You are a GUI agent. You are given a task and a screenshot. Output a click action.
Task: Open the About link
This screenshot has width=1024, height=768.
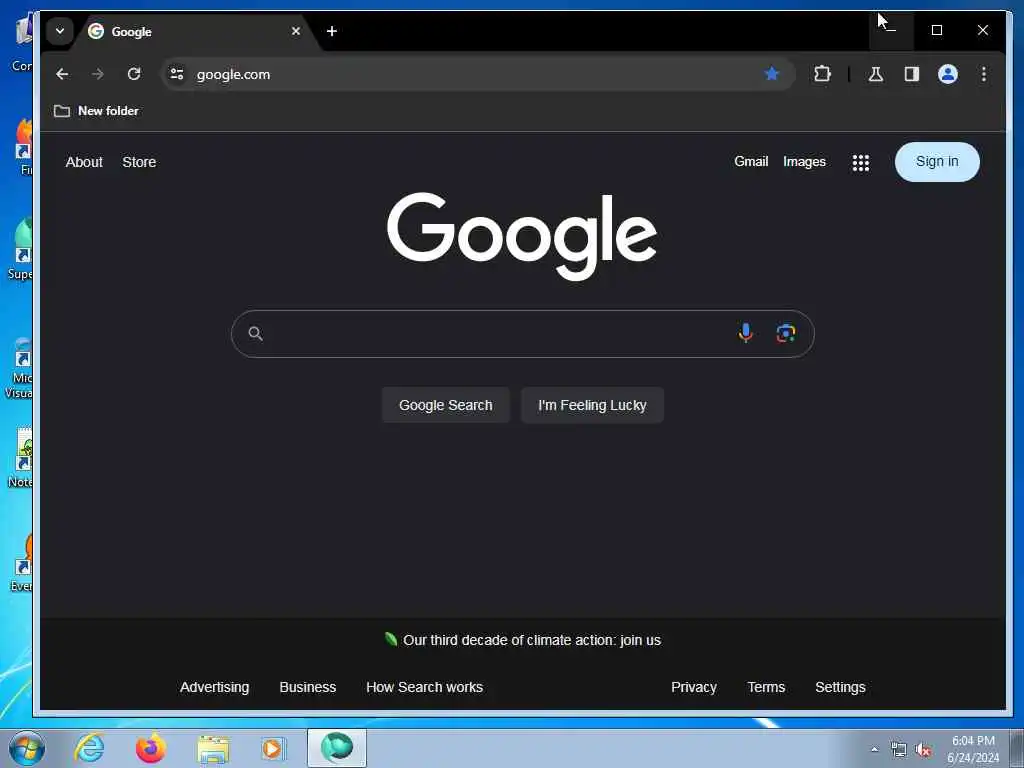coord(84,162)
